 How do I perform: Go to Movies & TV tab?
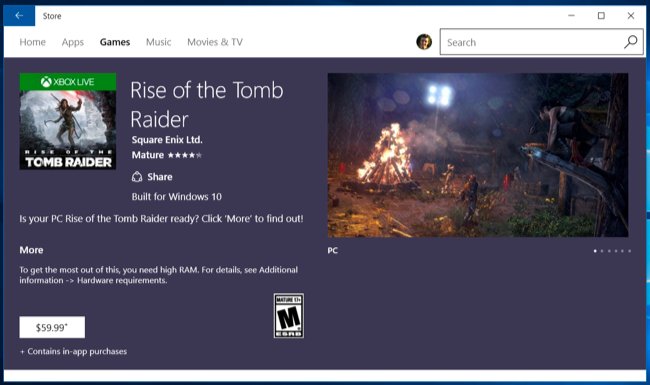tap(215, 42)
